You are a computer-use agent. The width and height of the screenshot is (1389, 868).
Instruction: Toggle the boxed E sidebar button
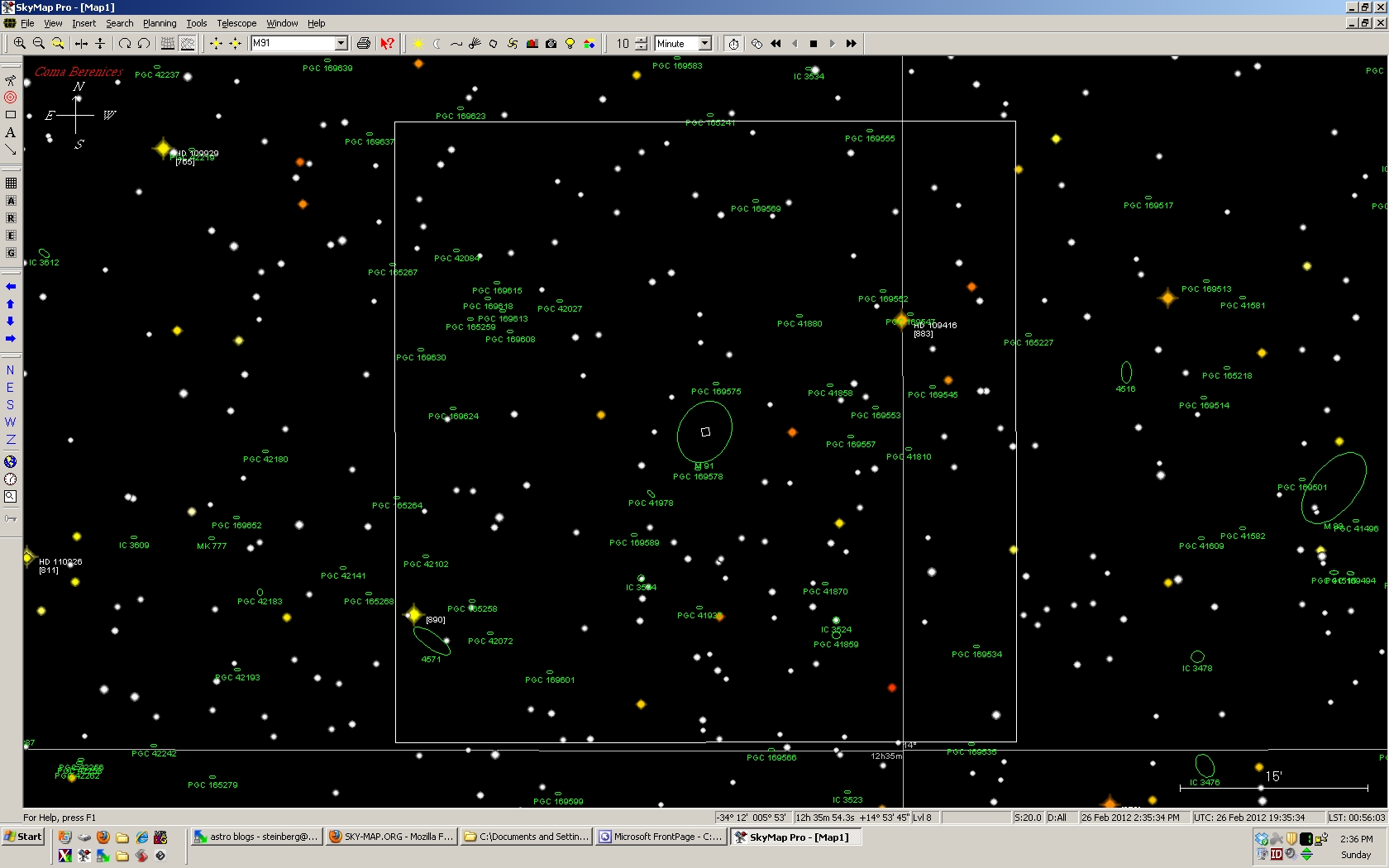11,236
